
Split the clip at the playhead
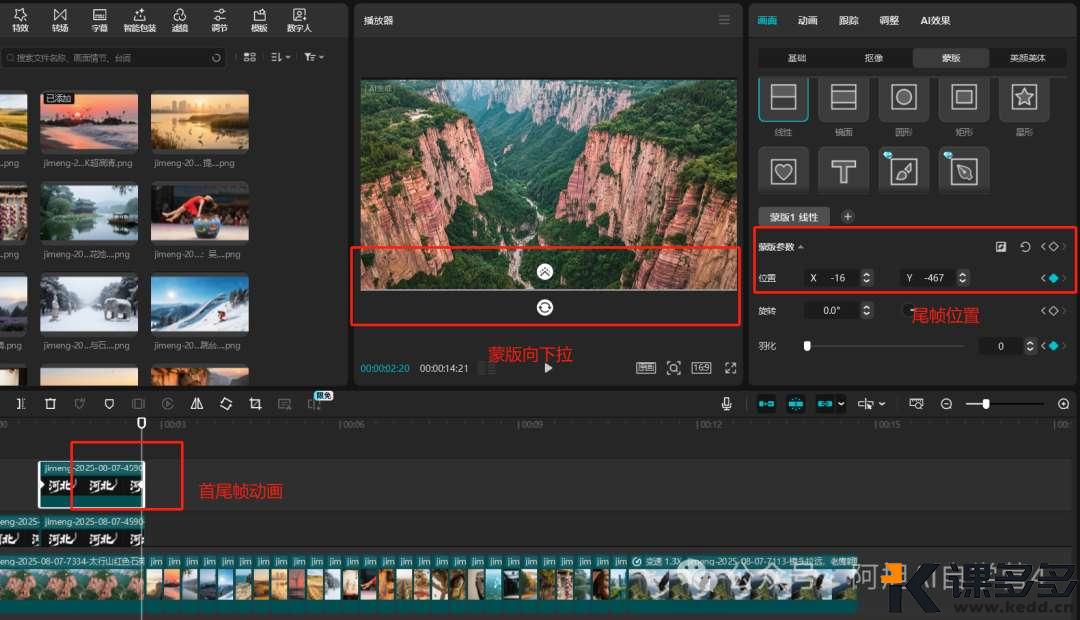[21, 404]
